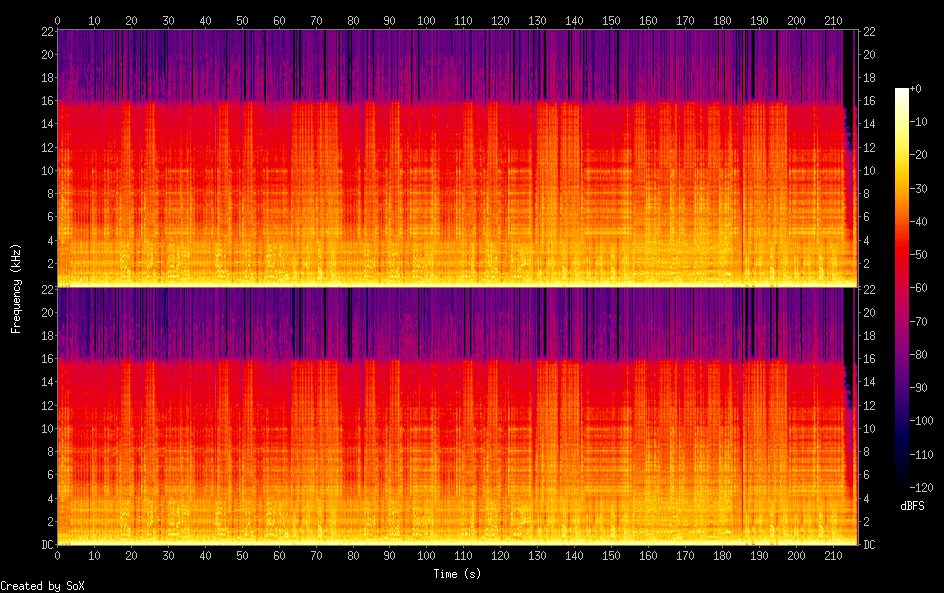This screenshot has height=593, width=944.
Task: Click the 10 kHz label left of lower channel
Action: 45,428
